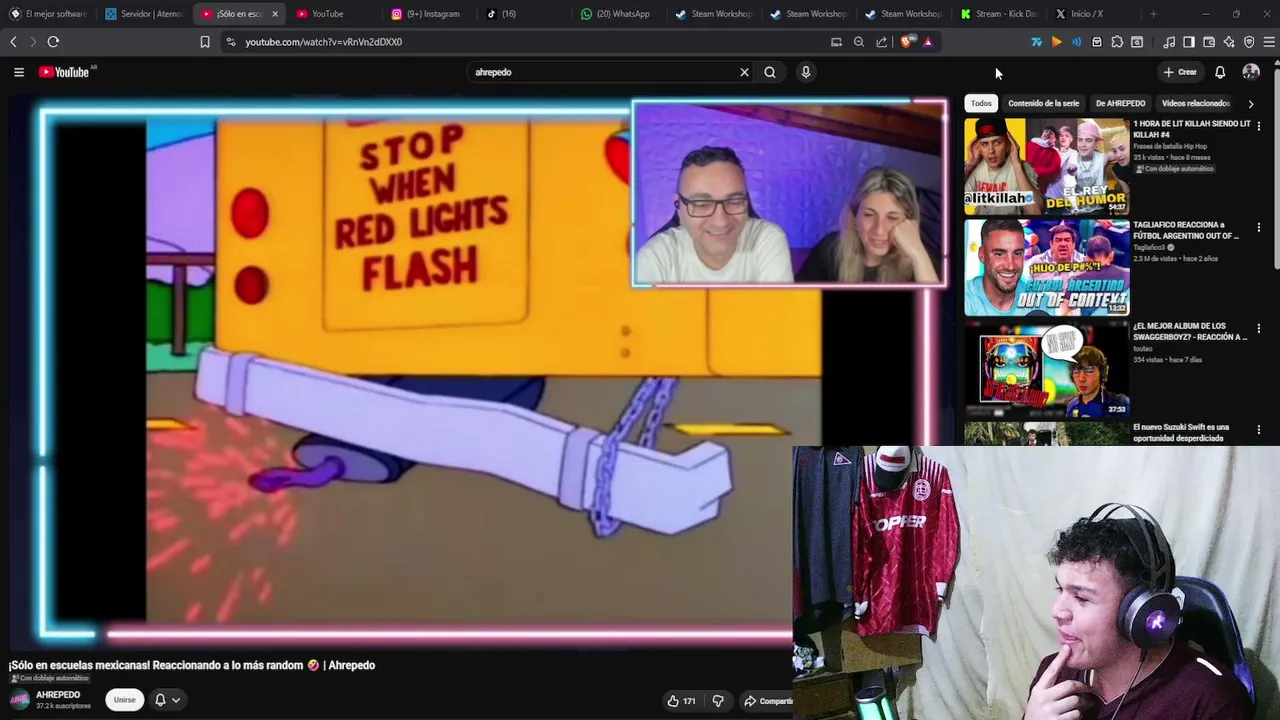This screenshot has width=1280, height=720.
Task: Switch to Servidor | Aternos tab
Action: tap(144, 14)
